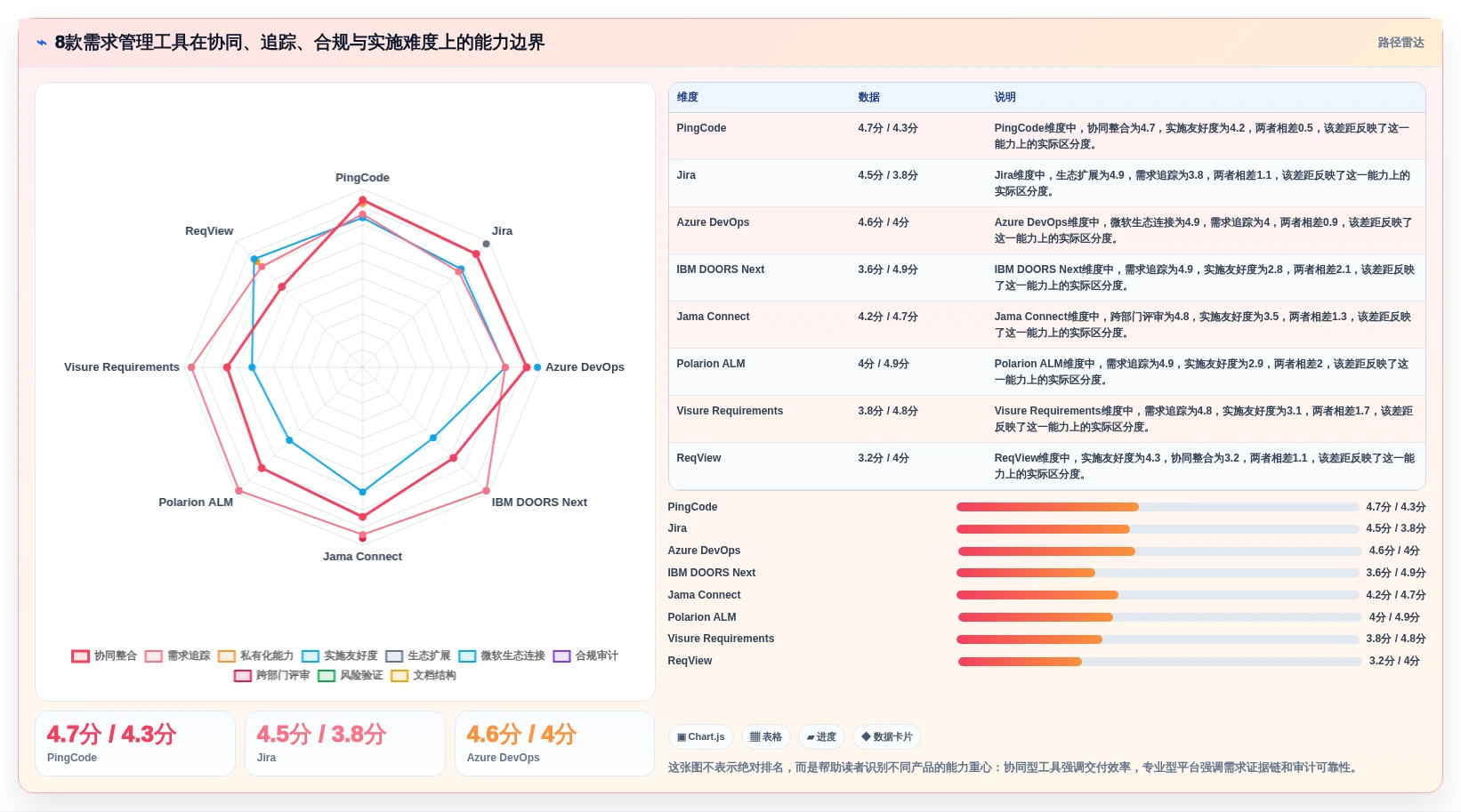Viewport: 1461px width, 812px height.
Task: Toggle the 微软生态连接 legend series
Action: point(502,655)
